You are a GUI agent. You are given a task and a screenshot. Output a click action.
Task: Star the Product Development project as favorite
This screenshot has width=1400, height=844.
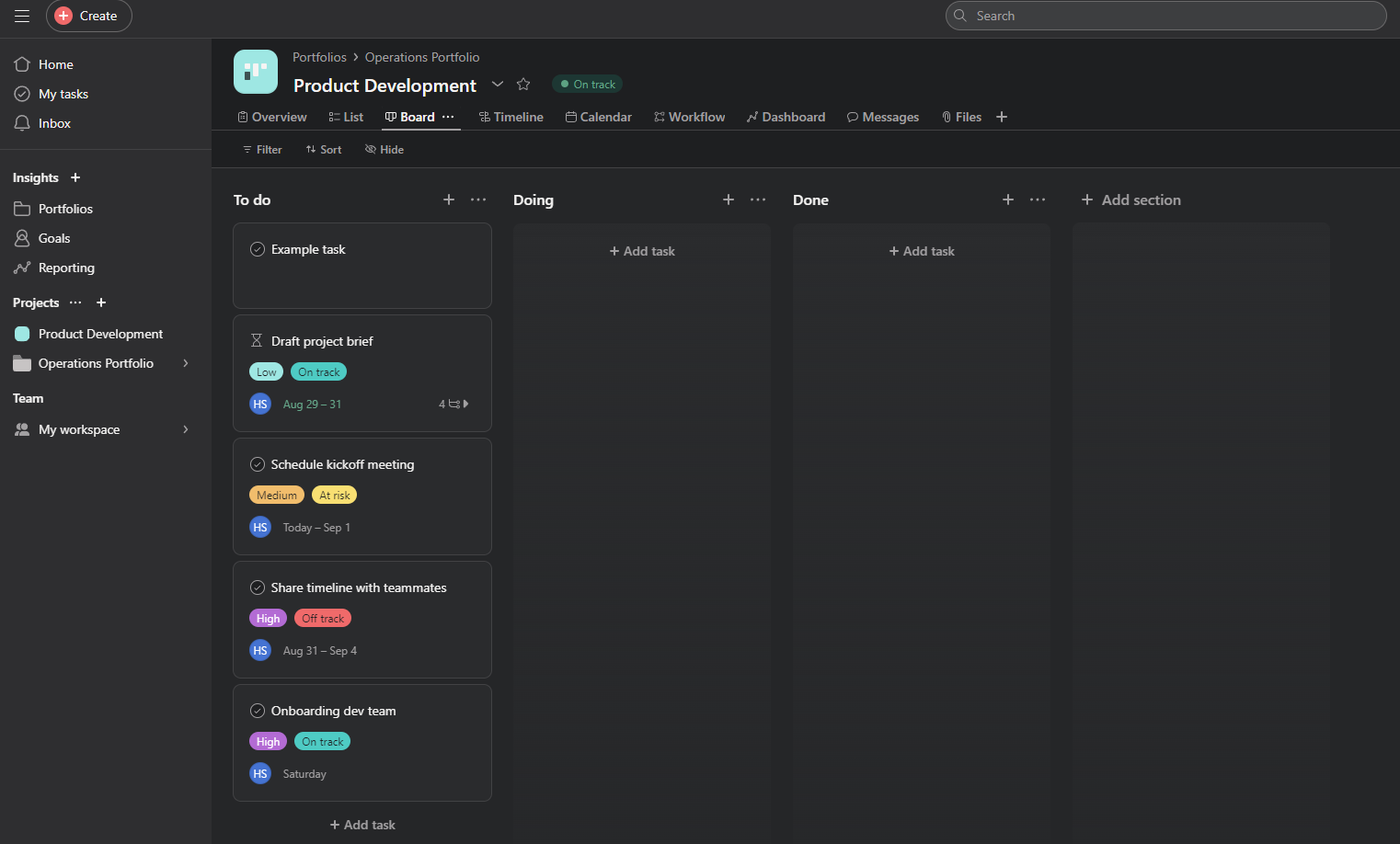(x=523, y=85)
